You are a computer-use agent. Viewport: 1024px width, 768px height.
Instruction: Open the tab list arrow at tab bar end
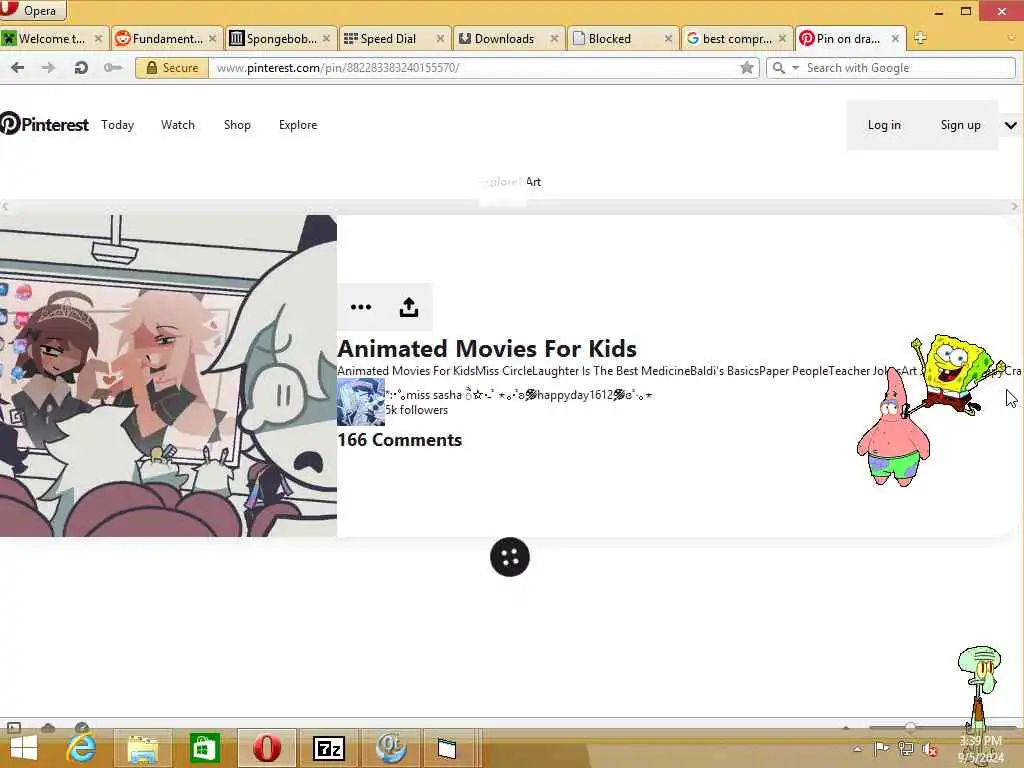click(x=1012, y=38)
